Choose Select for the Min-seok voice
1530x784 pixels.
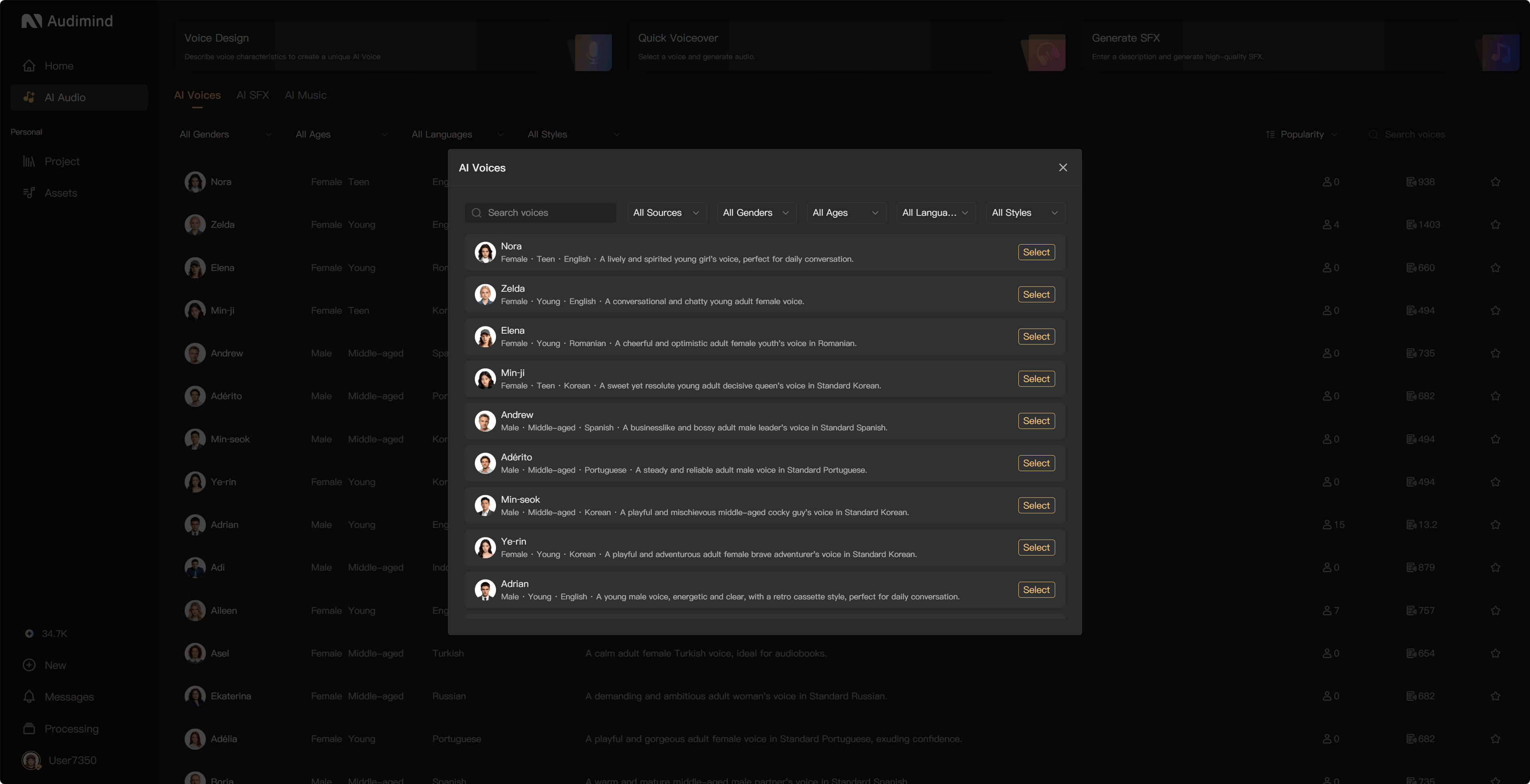[x=1036, y=505]
